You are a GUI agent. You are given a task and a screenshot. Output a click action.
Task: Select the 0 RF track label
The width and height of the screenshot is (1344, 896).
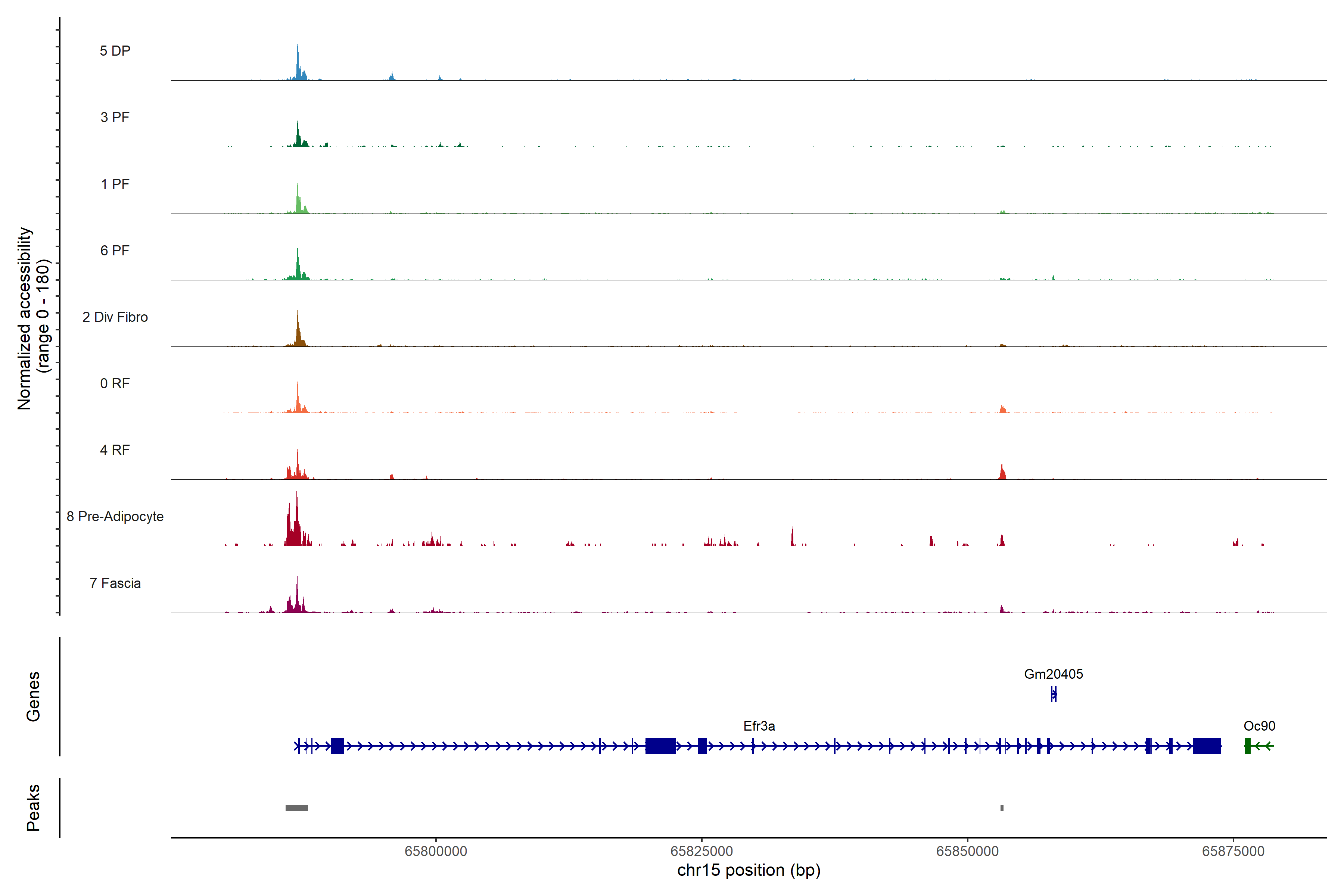coord(115,383)
